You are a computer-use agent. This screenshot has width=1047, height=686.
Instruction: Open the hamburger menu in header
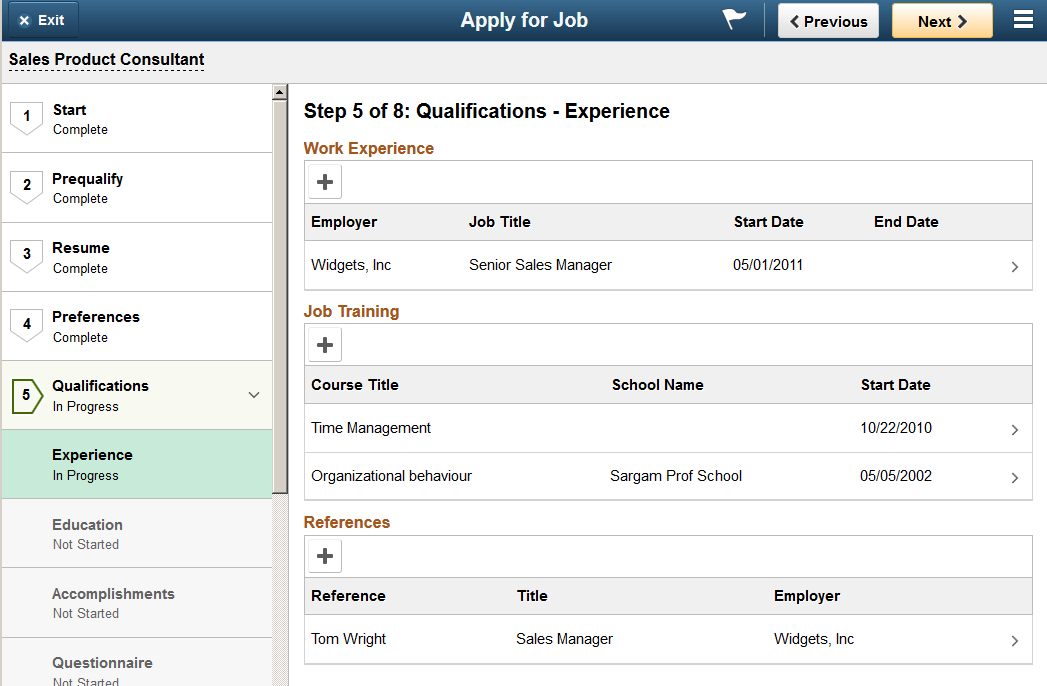pyautogui.click(x=1023, y=19)
